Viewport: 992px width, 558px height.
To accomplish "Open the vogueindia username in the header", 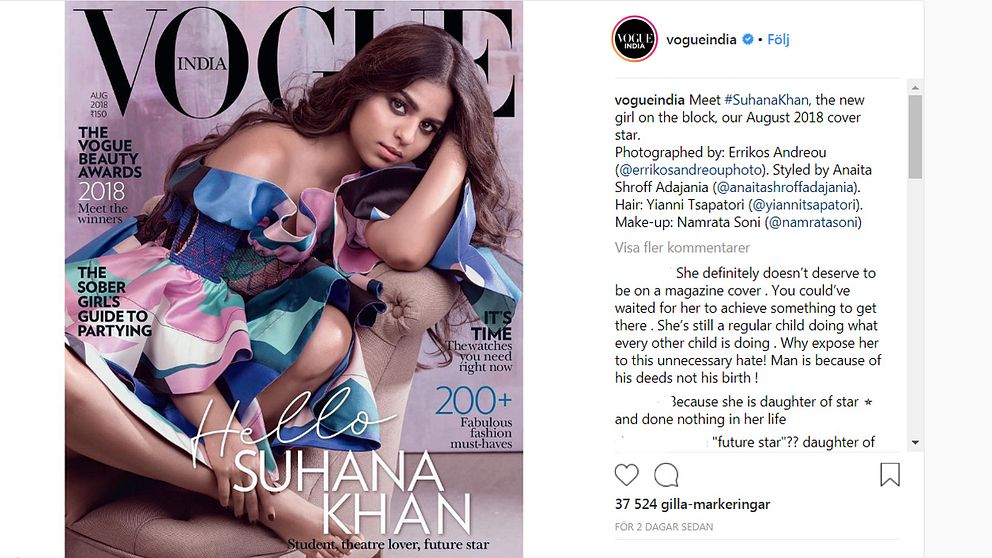I will click(x=701, y=39).
